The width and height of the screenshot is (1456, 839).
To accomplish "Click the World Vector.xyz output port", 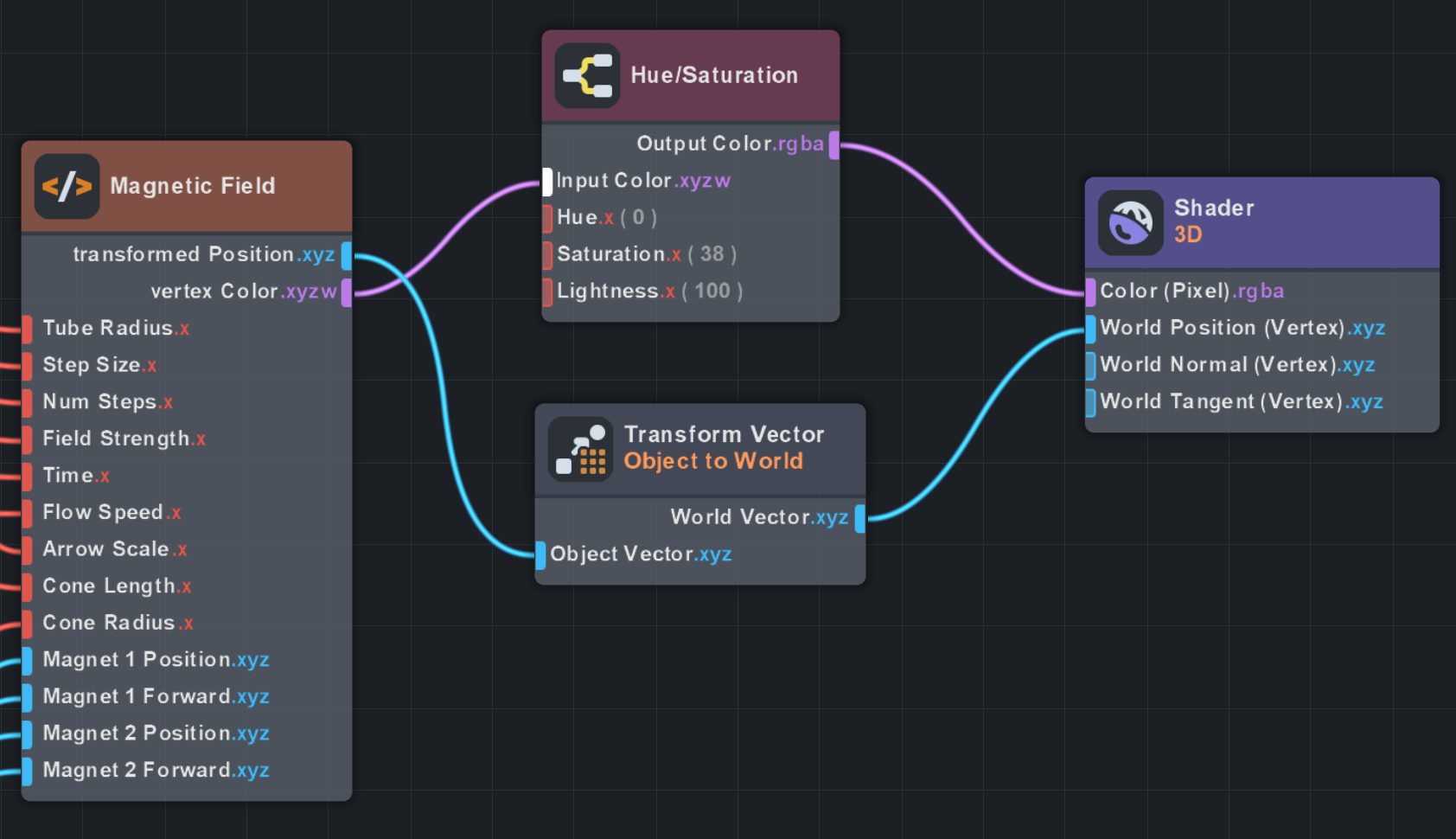I will (859, 518).
